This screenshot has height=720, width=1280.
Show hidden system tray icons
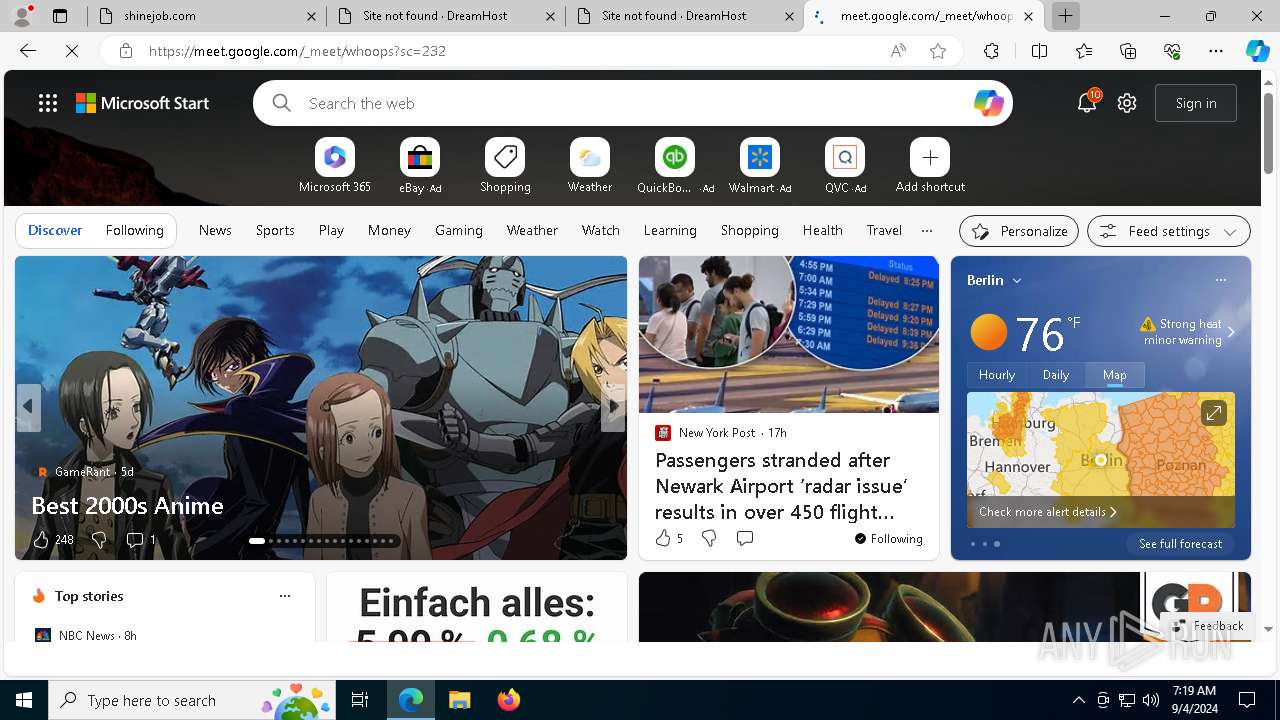1078,700
